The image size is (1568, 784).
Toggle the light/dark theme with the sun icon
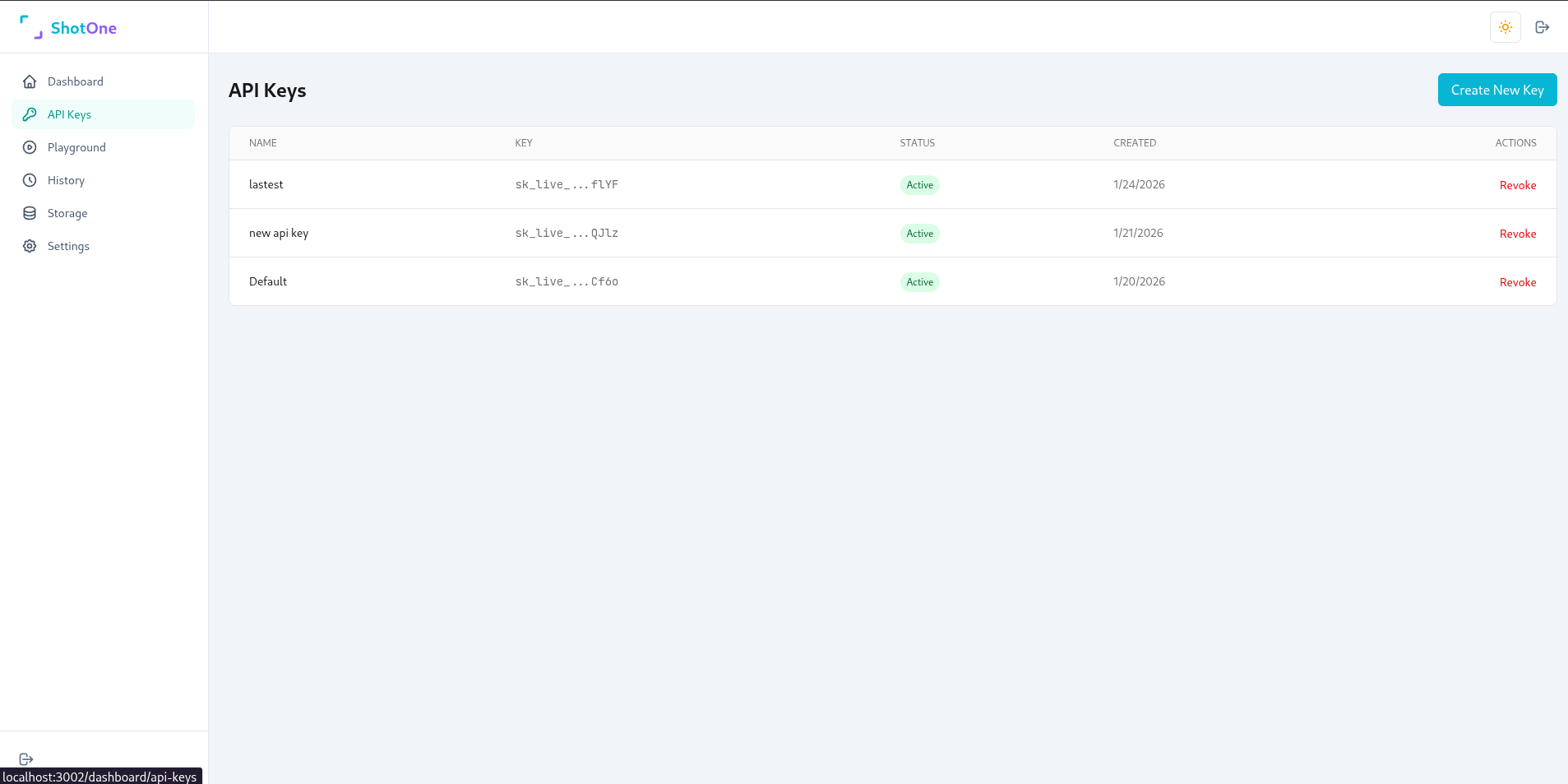pos(1504,27)
